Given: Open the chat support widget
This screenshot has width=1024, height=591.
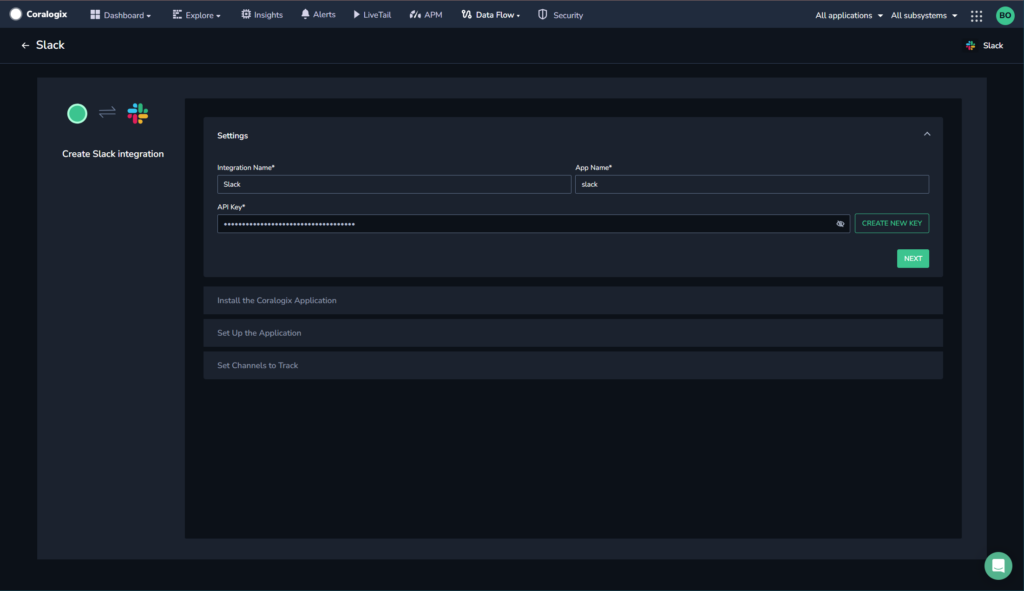Looking at the screenshot, I should [x=998, y=566].
